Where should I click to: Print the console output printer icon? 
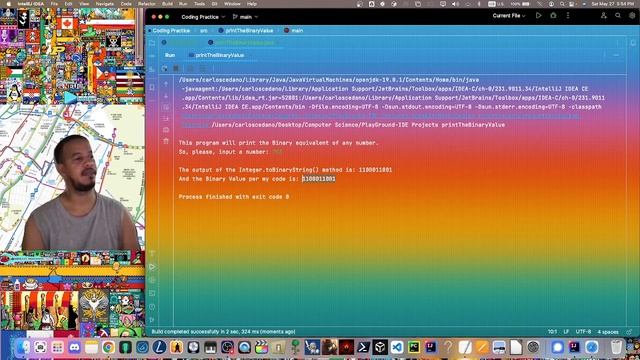click(166, 130)
